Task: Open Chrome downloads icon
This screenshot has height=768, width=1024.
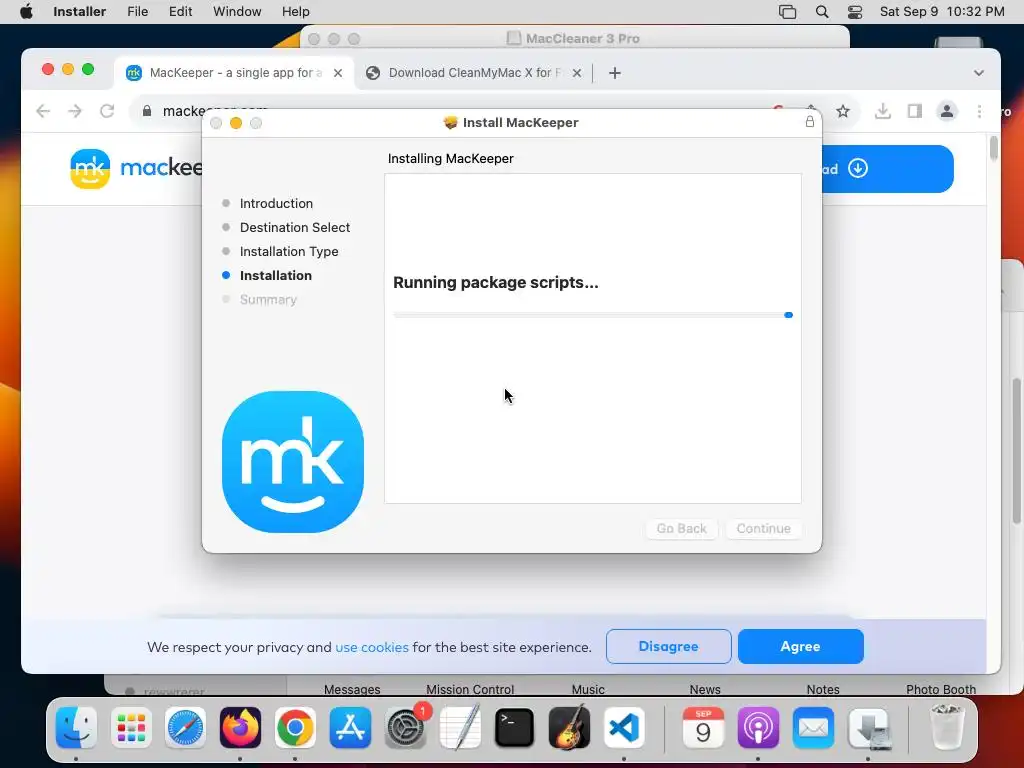Action: pos(883,111)
